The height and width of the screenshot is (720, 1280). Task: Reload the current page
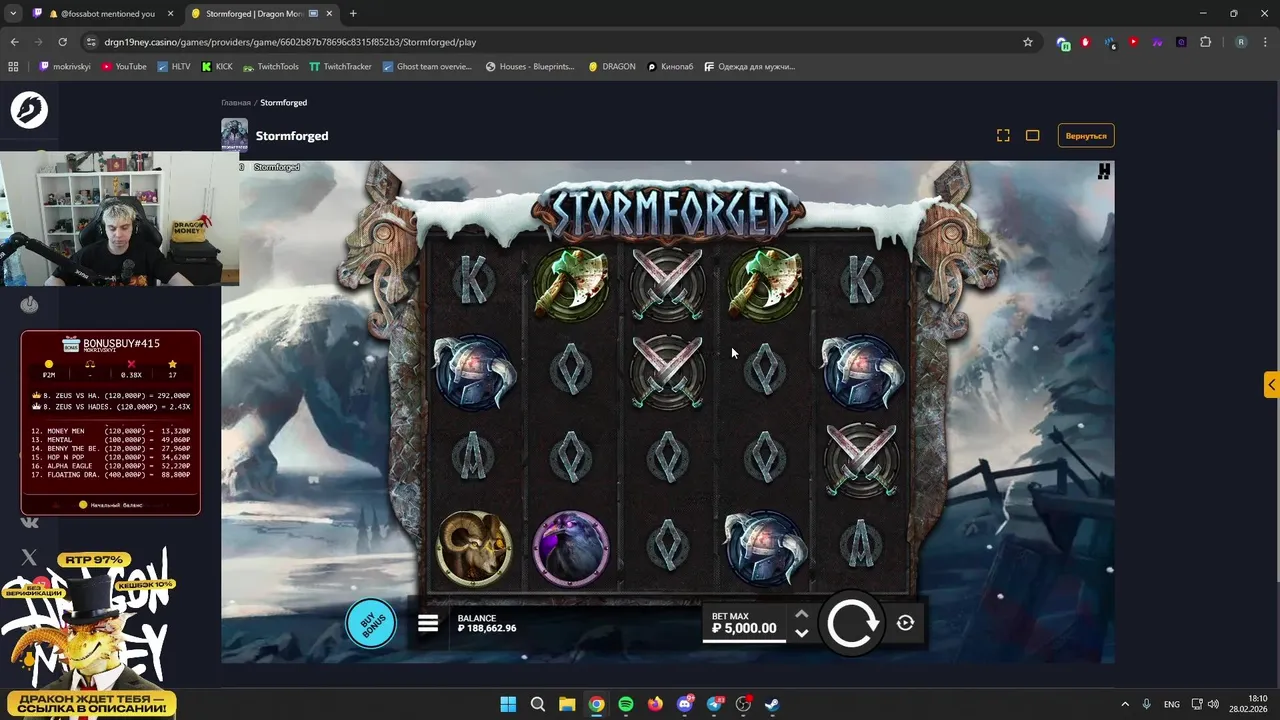click(x=62, y=42)
